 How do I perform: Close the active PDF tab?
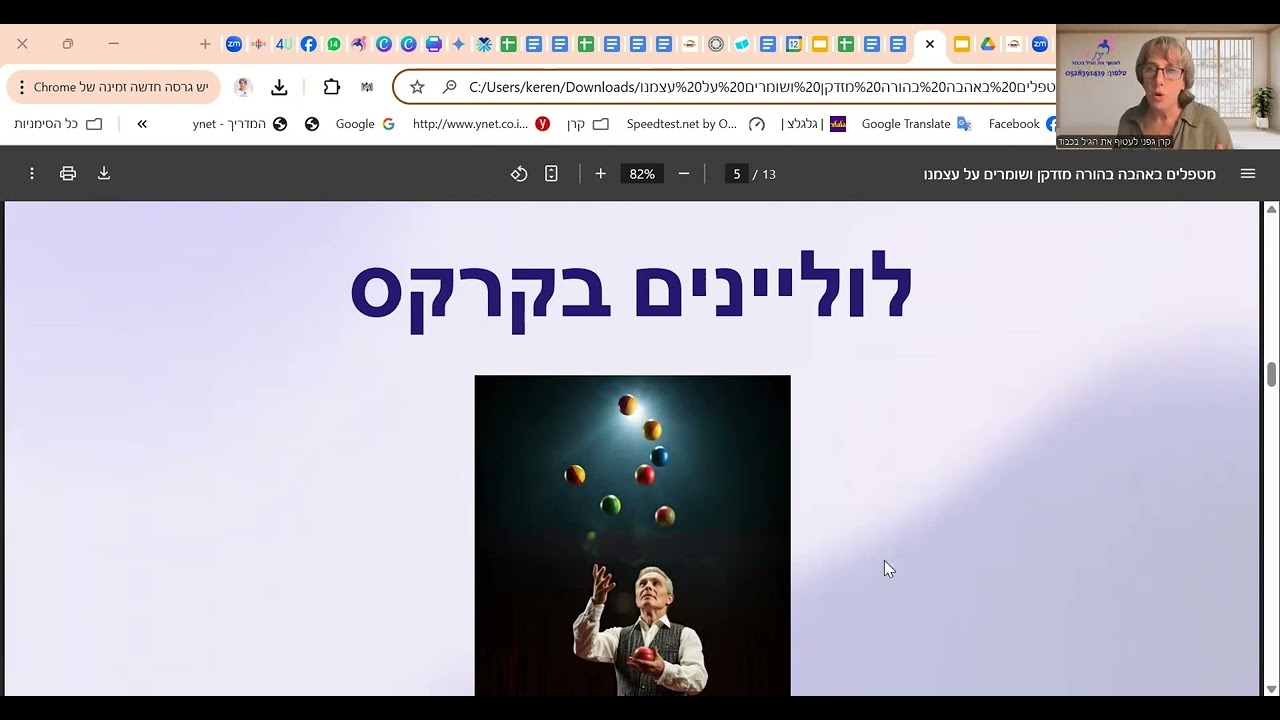click(930, 44)
